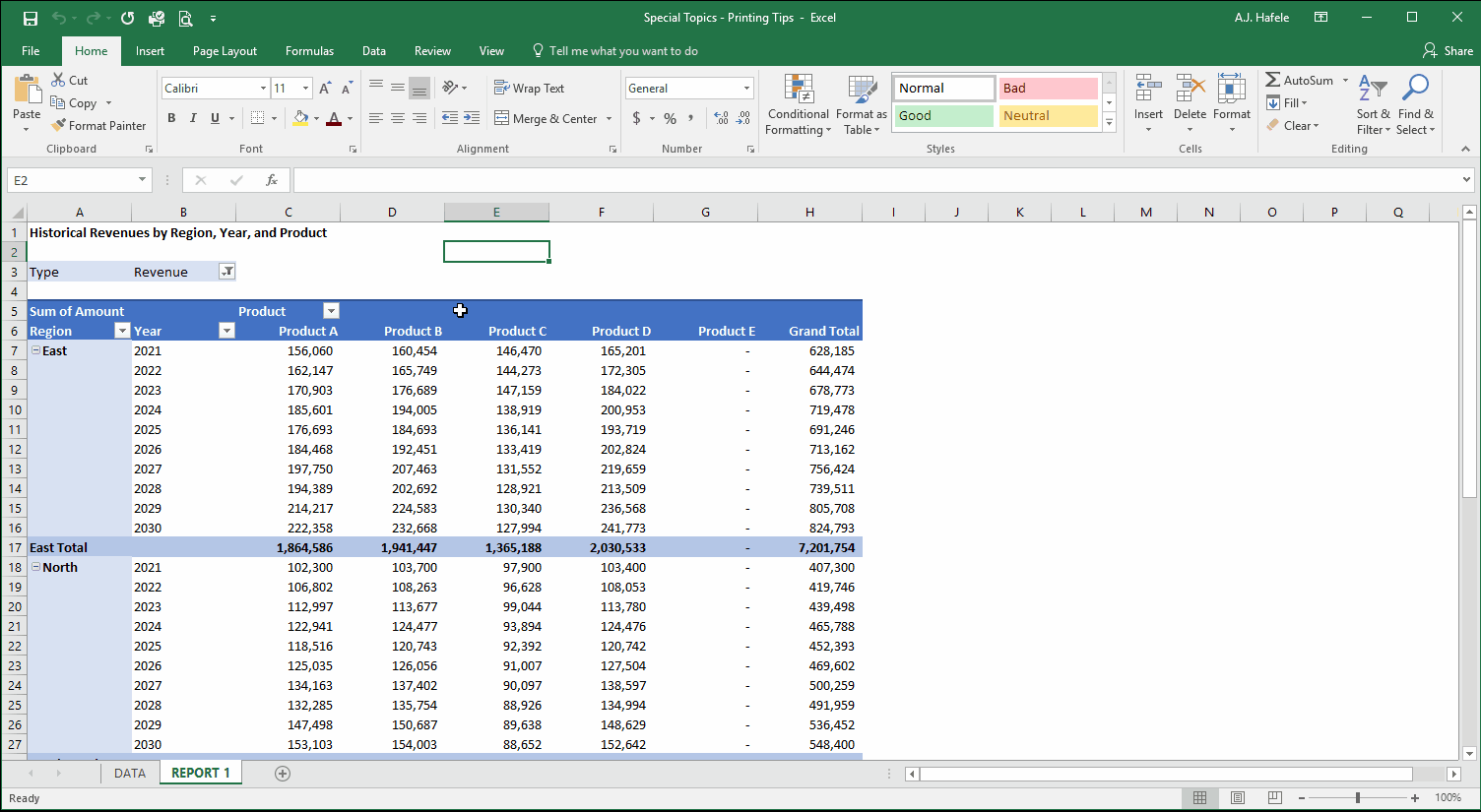This screenshot has height=812, width=1481.
Task: Apply the Bad cell style
Action: click(1048, 89)
